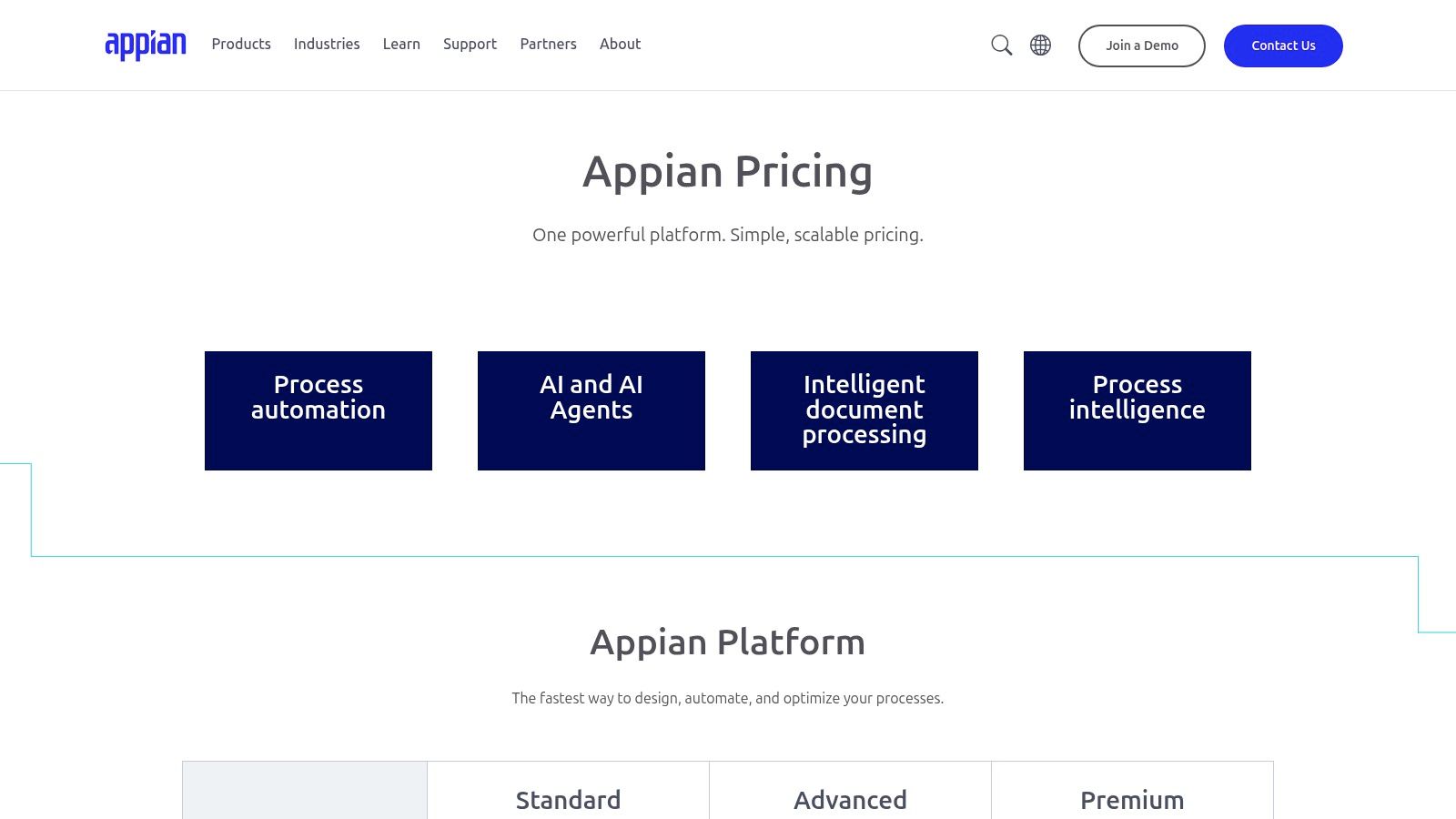The height and width of the screenshot is (819, 1456).
Task: Open the Process intelligence tile
Action: click(x=1137, y=409)
